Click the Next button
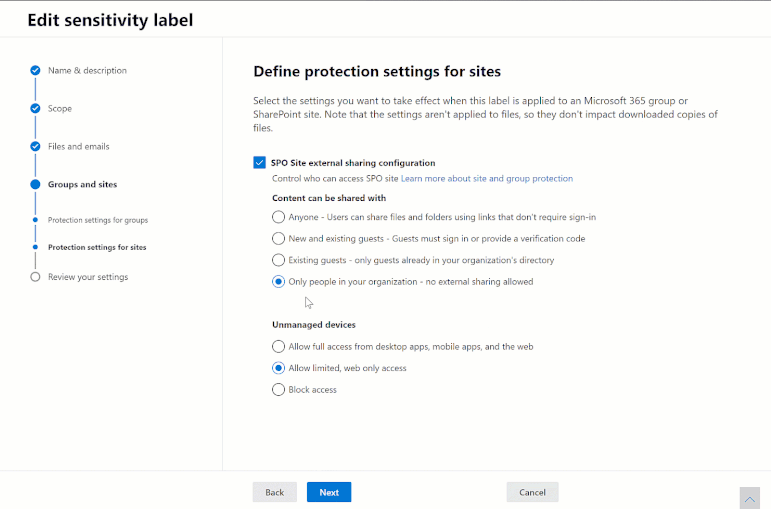This screenshot has width=771, height=509. click(x=329, y=492)
